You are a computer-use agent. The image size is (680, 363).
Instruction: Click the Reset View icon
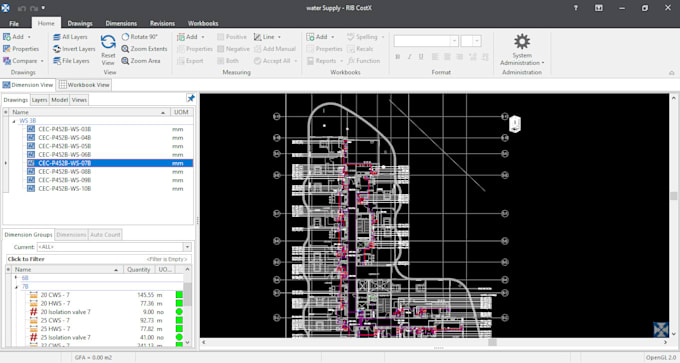(108, 42)
